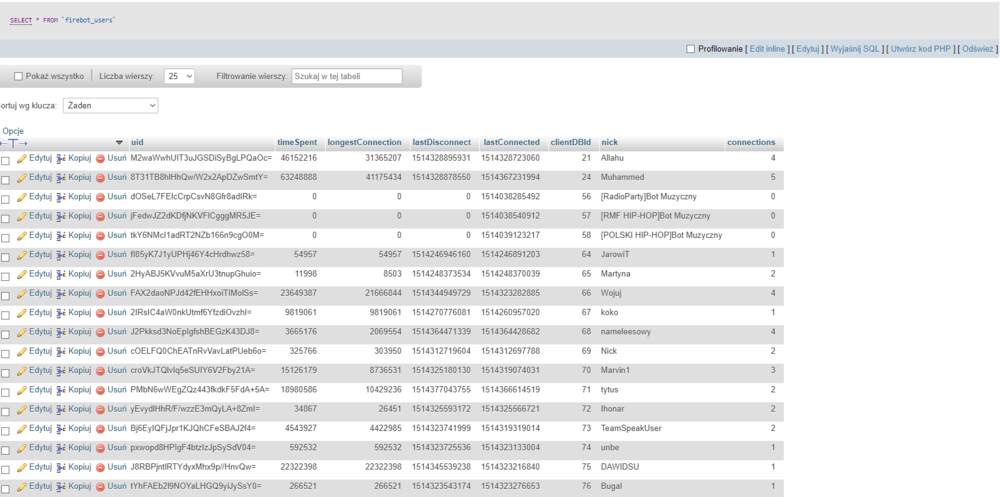Viewport: 1000px width, 497px height.
Task: Click the red delete icon in JarowiT row
Action: click(x=100, y=255)
